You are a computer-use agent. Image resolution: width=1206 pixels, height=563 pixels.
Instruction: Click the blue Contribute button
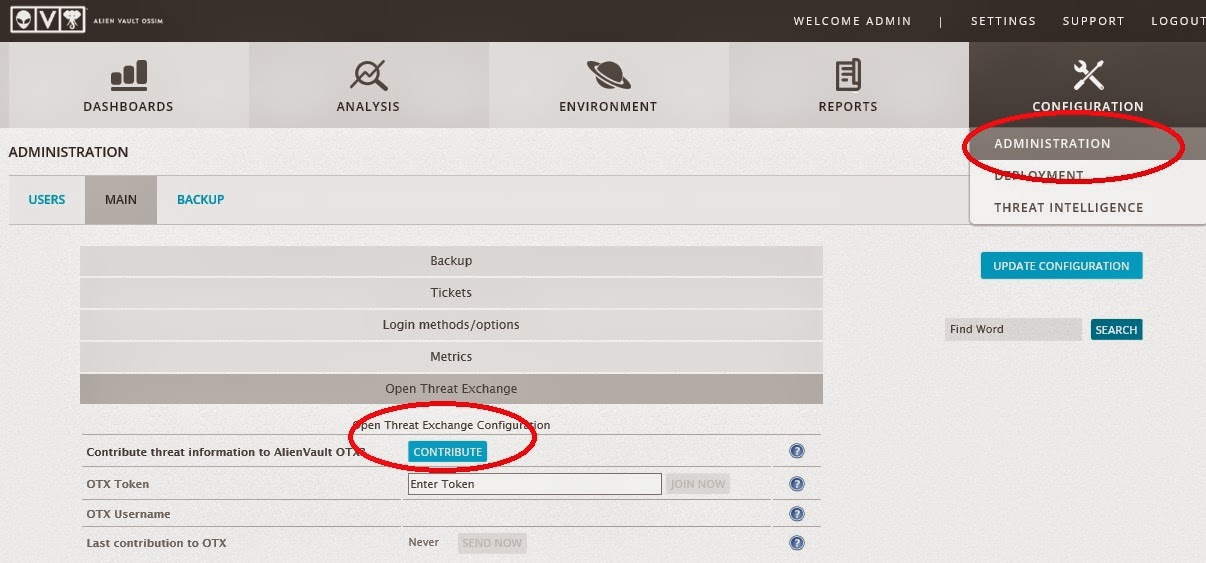pos(447,452)
